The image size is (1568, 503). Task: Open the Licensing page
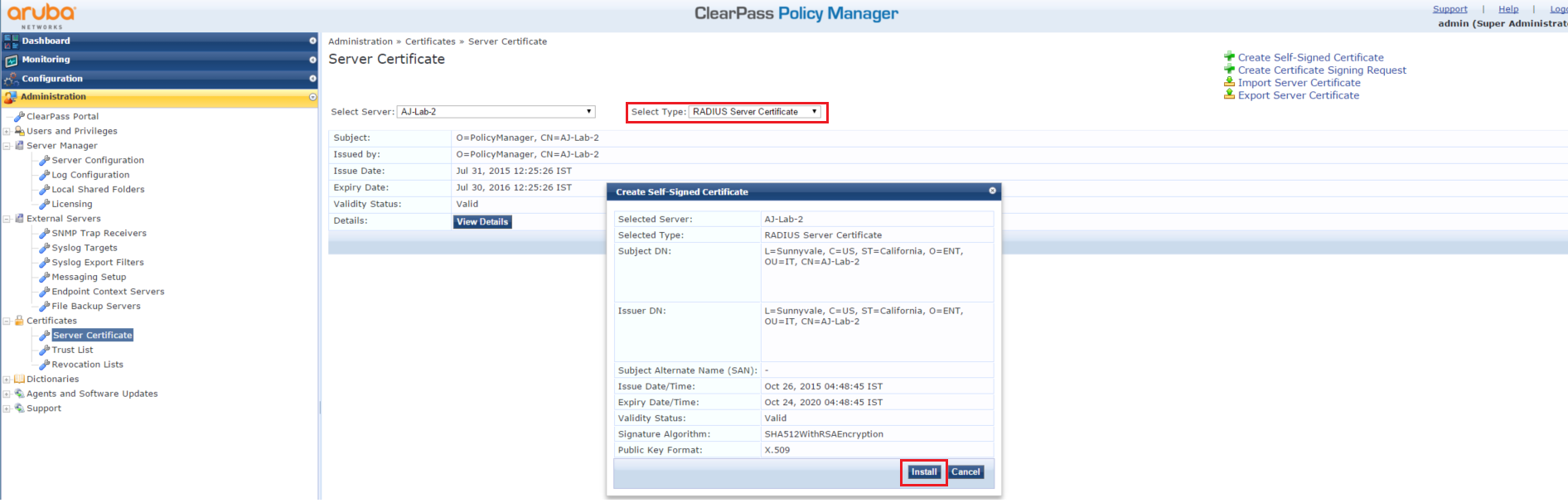point(72,204)
